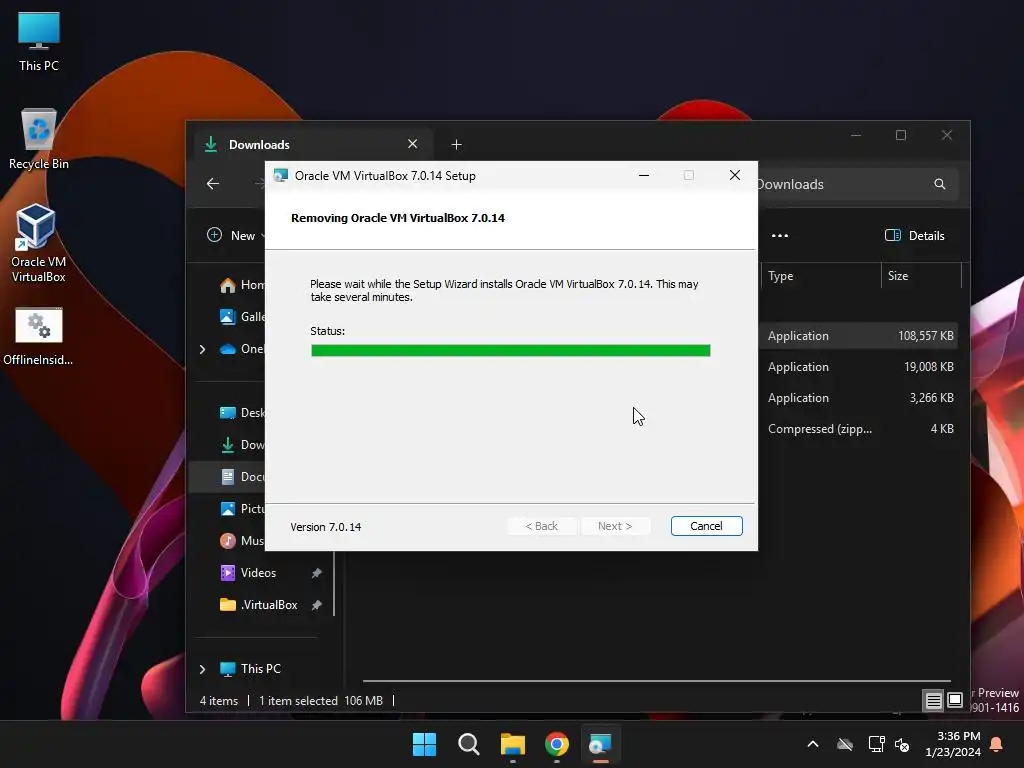Close the Downloads tab
Image resolution: width=1024 pixels, height=768 pixels.
pos(413,144)
